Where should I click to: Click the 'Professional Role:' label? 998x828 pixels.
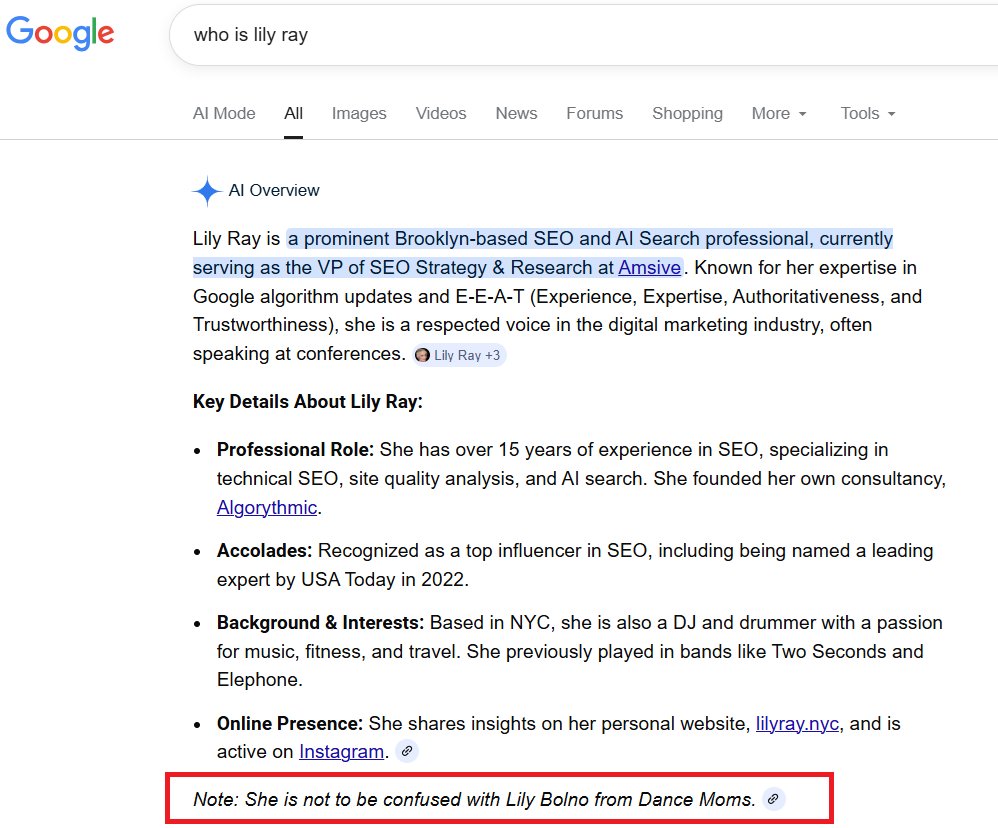295,449
